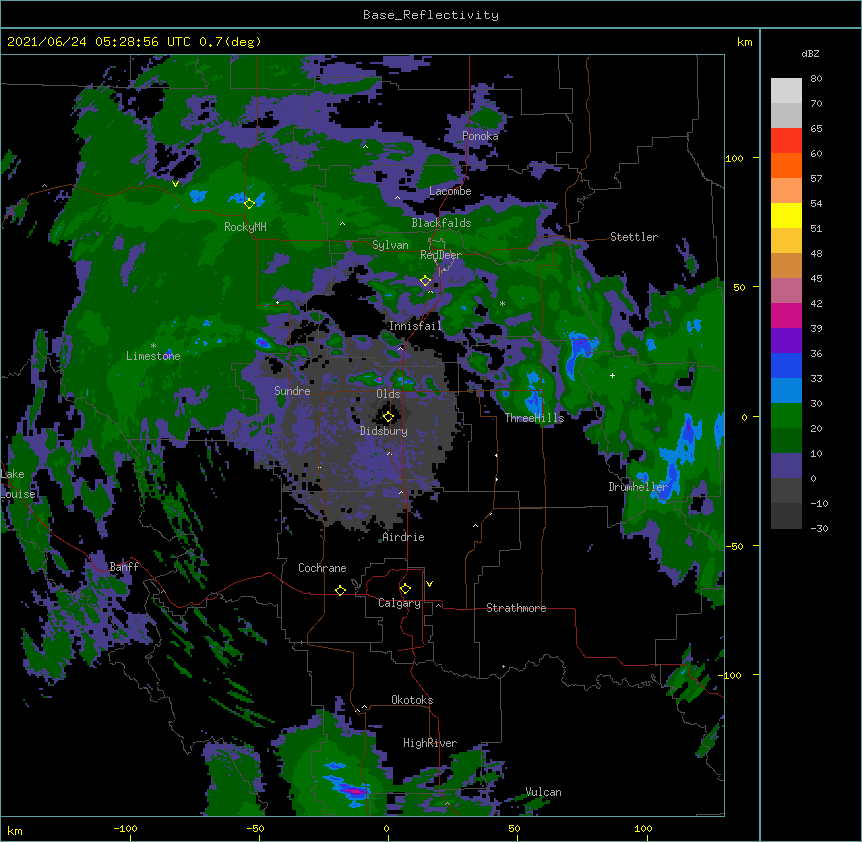Pick the orange 60 dBZ legend swatch
Viewport: 862px width, 842px height.
point(786,165)
